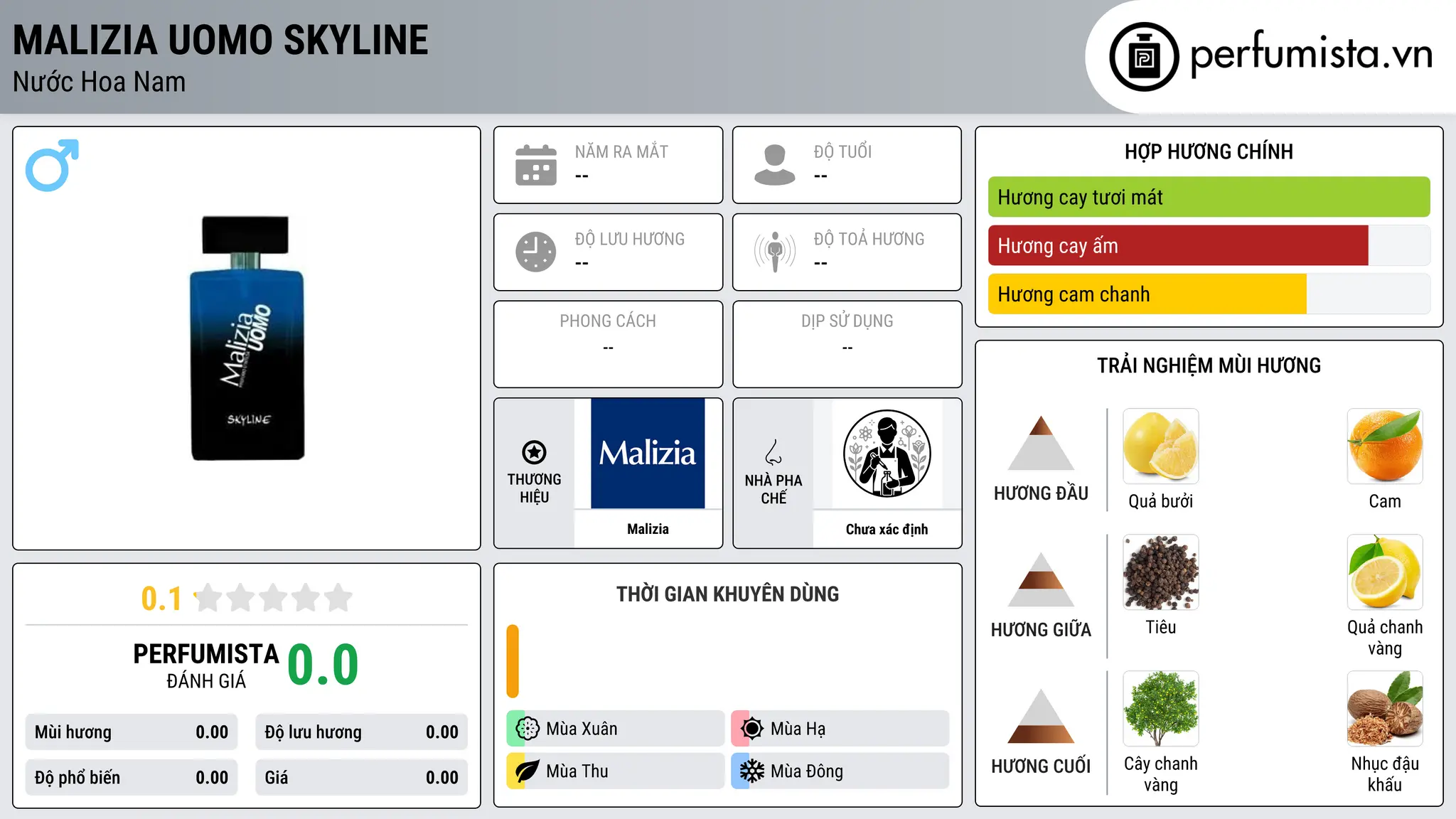
Task: Select the red Hương cay ấm bar
Action: click(x=1178, y=245)
